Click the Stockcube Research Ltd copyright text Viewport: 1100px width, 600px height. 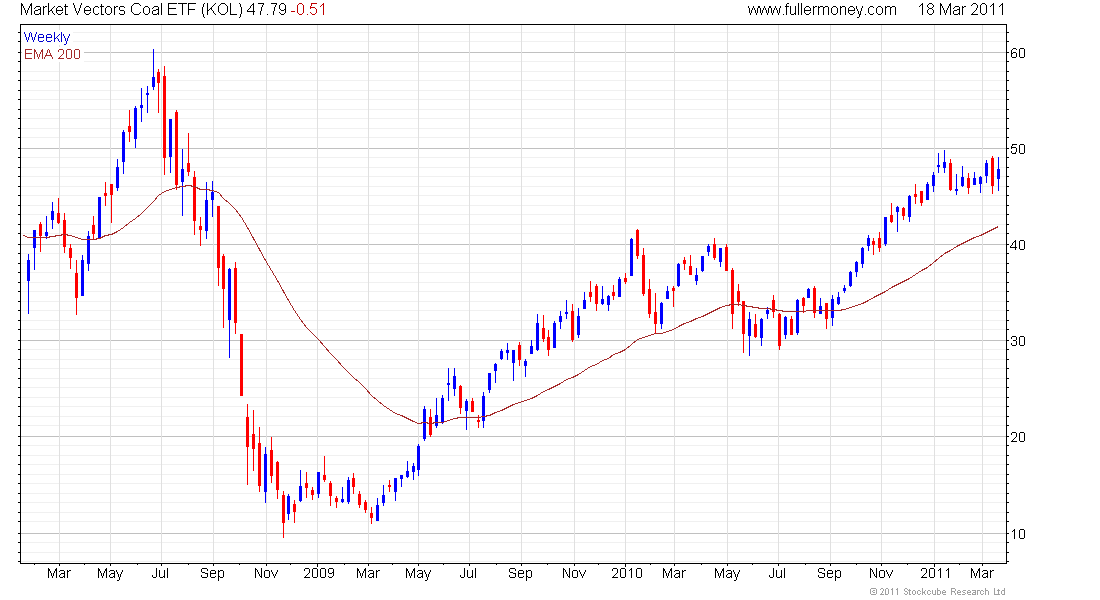[937, 592]
